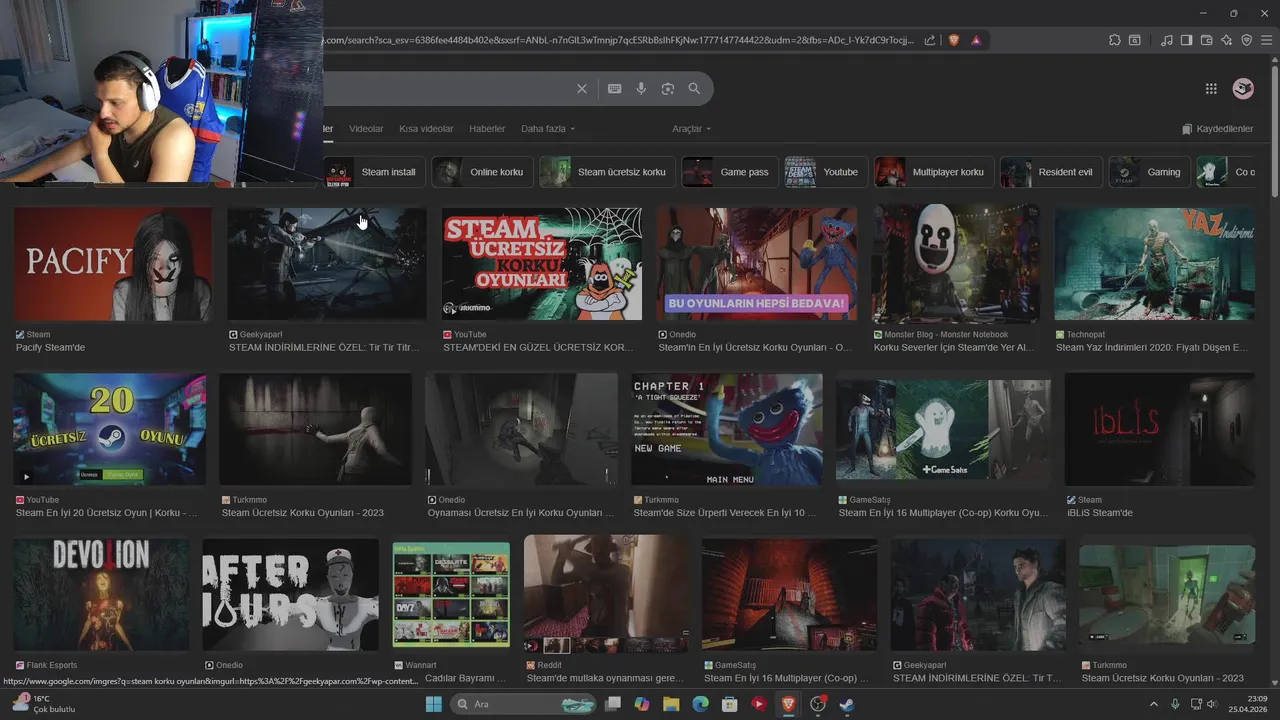Select the 'Resident evil' filter chip
The height and width of the screenshot is (720, 1280).
click(x=1052, y=172)
